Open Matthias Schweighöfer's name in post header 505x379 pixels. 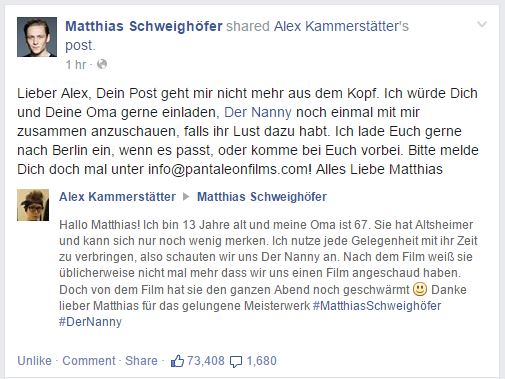coord(144,26)
